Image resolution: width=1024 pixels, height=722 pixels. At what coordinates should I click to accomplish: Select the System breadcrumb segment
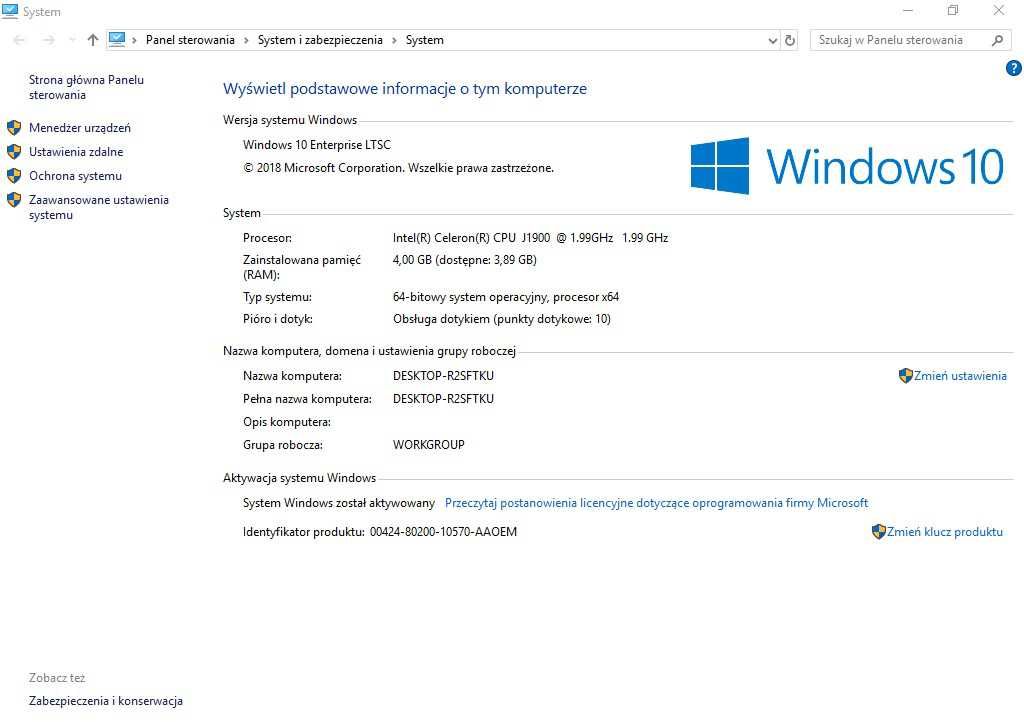click(x=424, y=40)
